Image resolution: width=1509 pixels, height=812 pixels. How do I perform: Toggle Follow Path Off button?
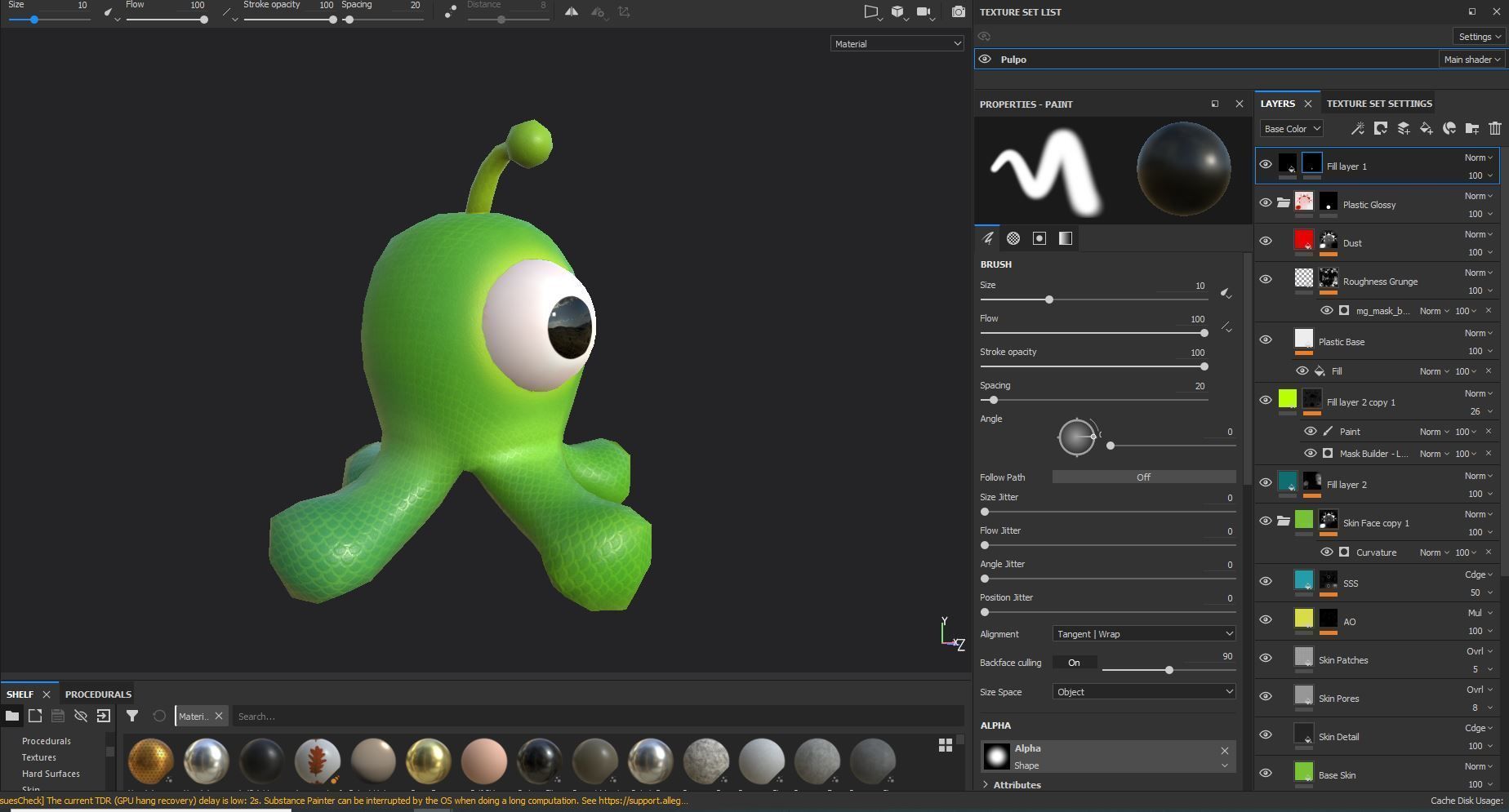pyautogui.click(x=1143, y=477)
